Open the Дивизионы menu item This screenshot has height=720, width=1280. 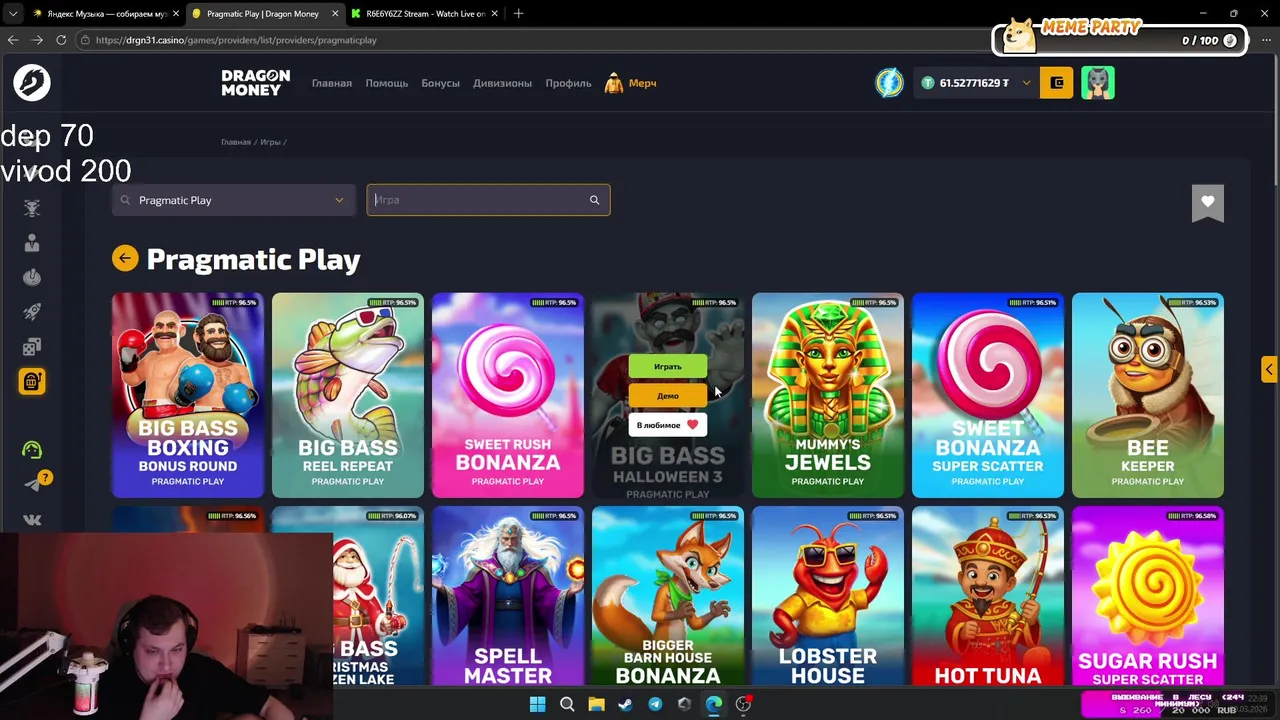(x=502, y=83)
